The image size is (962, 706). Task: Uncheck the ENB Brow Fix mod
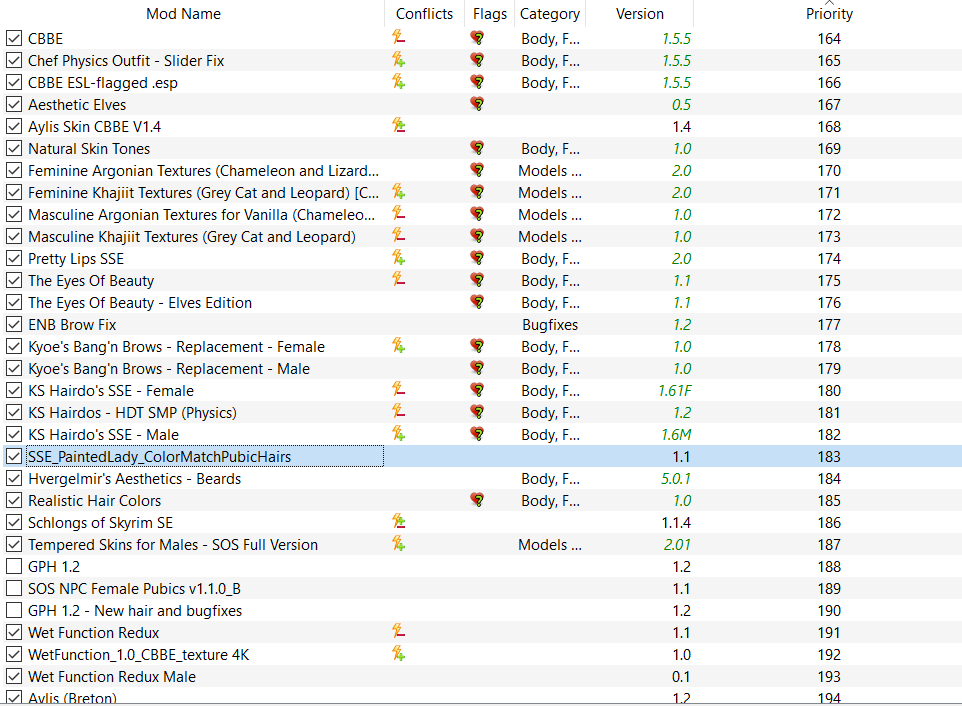click(x=13, y=324)
